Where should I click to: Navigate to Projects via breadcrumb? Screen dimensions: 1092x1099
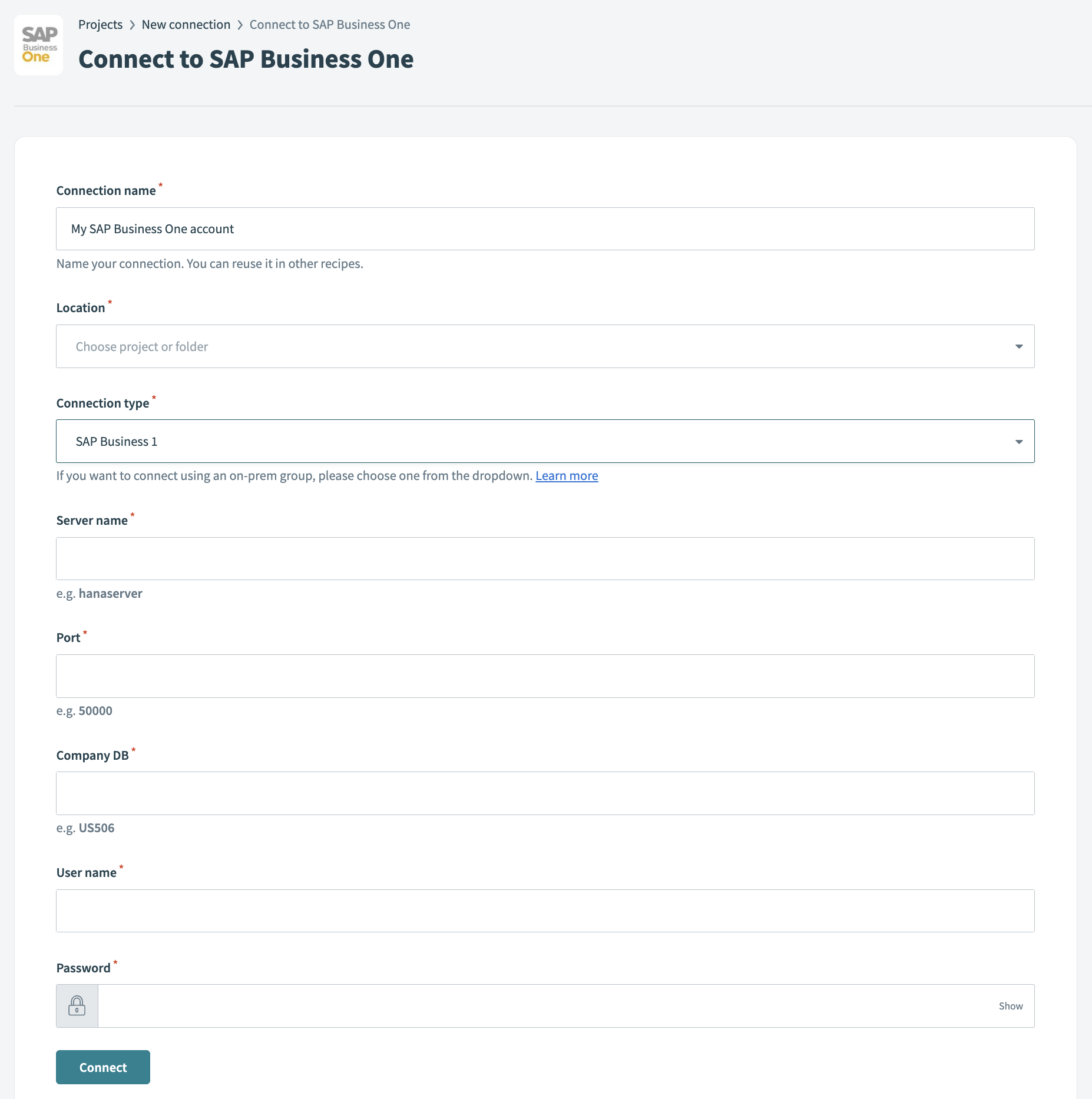(x=100, y=24)
